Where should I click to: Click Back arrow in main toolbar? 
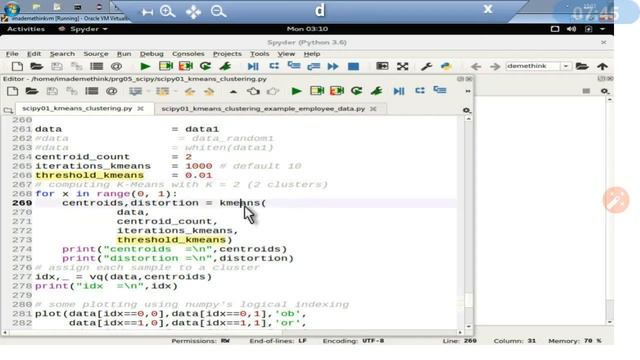click(x=476, y=66)
